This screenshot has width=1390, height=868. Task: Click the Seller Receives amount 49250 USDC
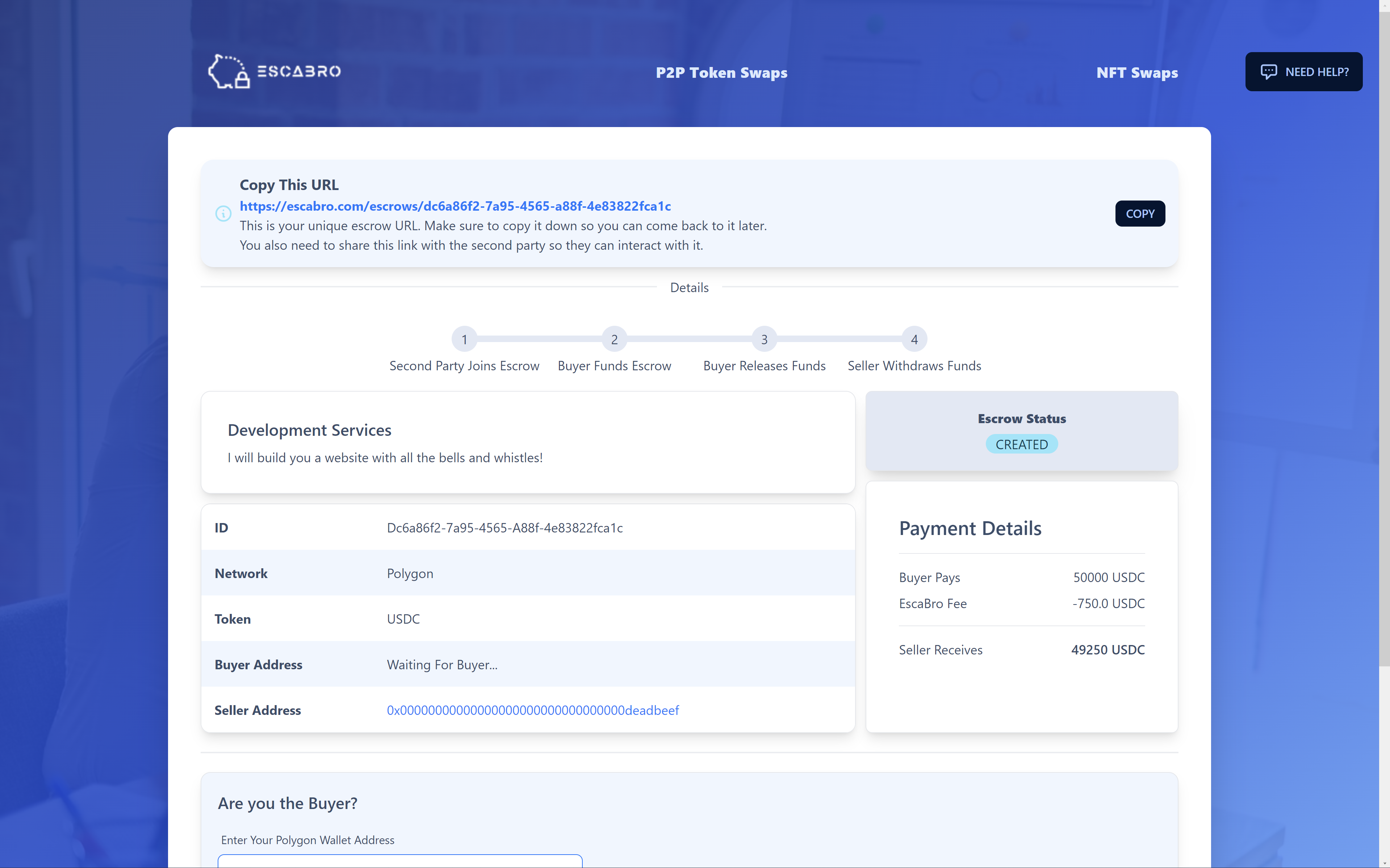1108,650
